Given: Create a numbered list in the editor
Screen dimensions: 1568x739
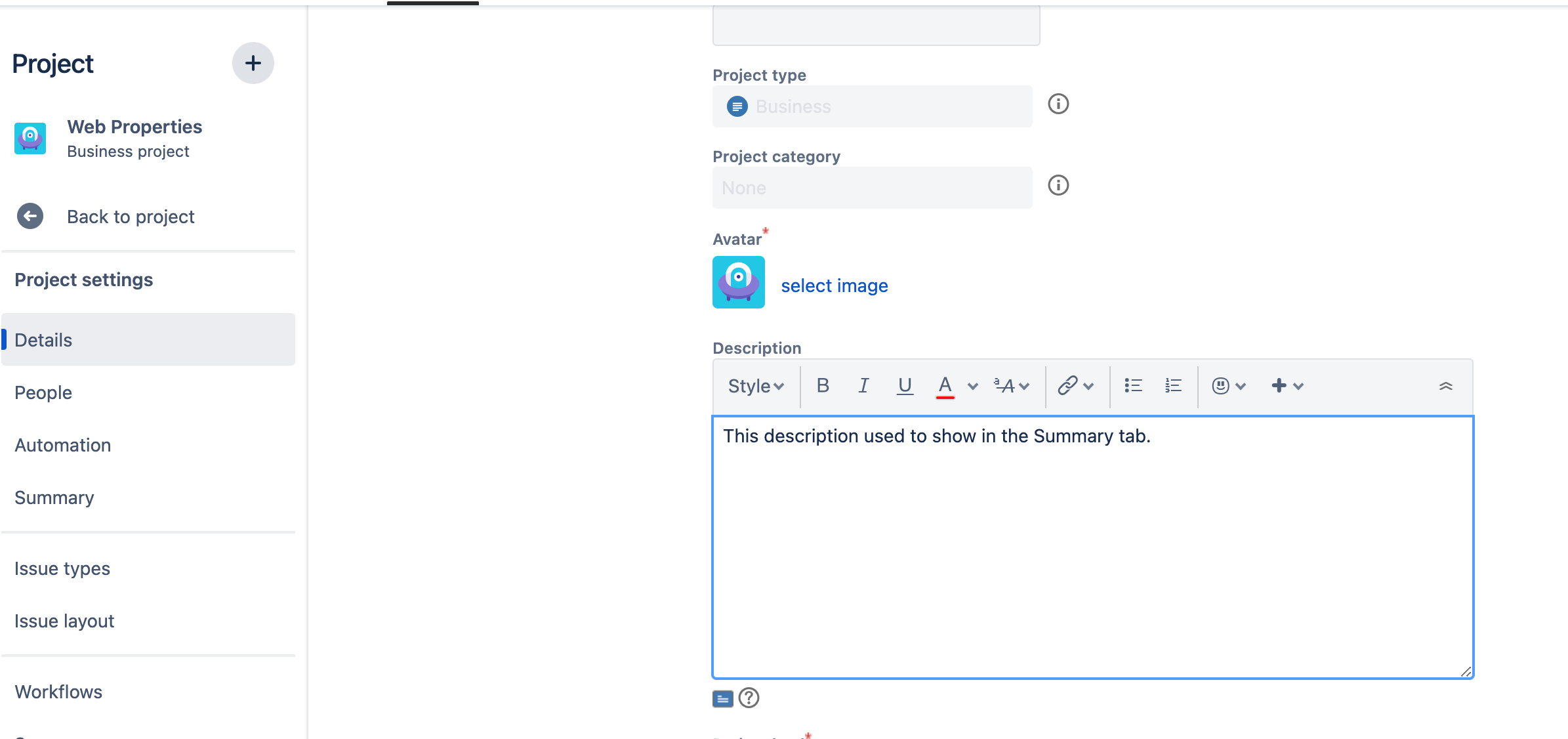Looking at the screenshot, I should coord(1172,386).
